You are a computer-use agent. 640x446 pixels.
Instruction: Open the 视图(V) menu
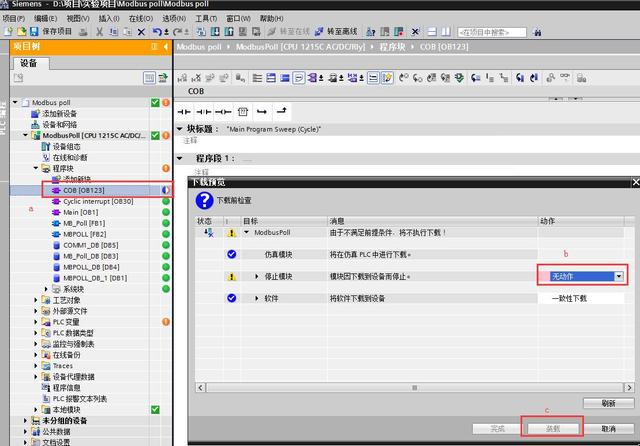(x=78, y=18)
